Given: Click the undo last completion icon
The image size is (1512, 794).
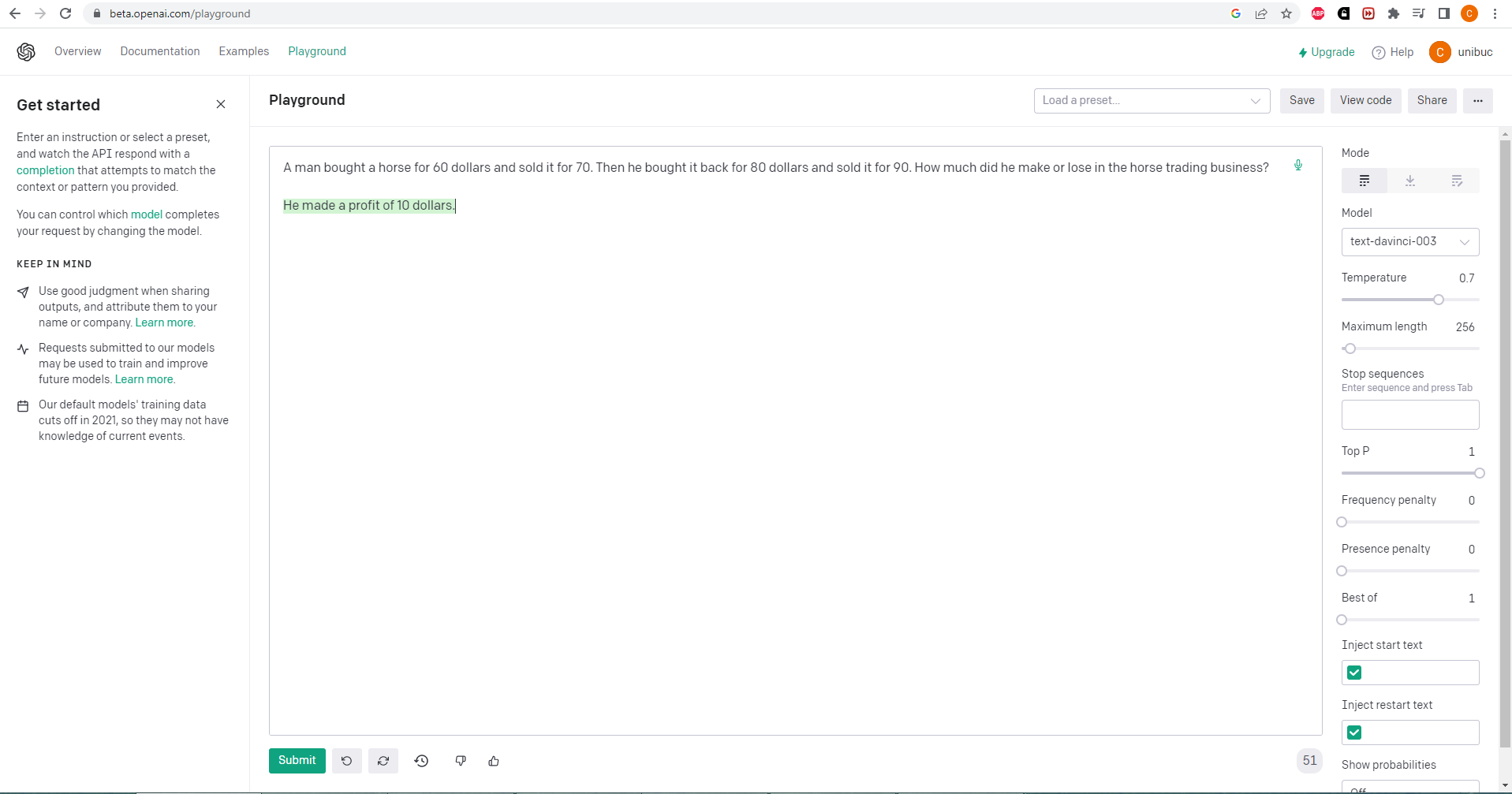Looking at the screenshot, I should pos(346,761).
